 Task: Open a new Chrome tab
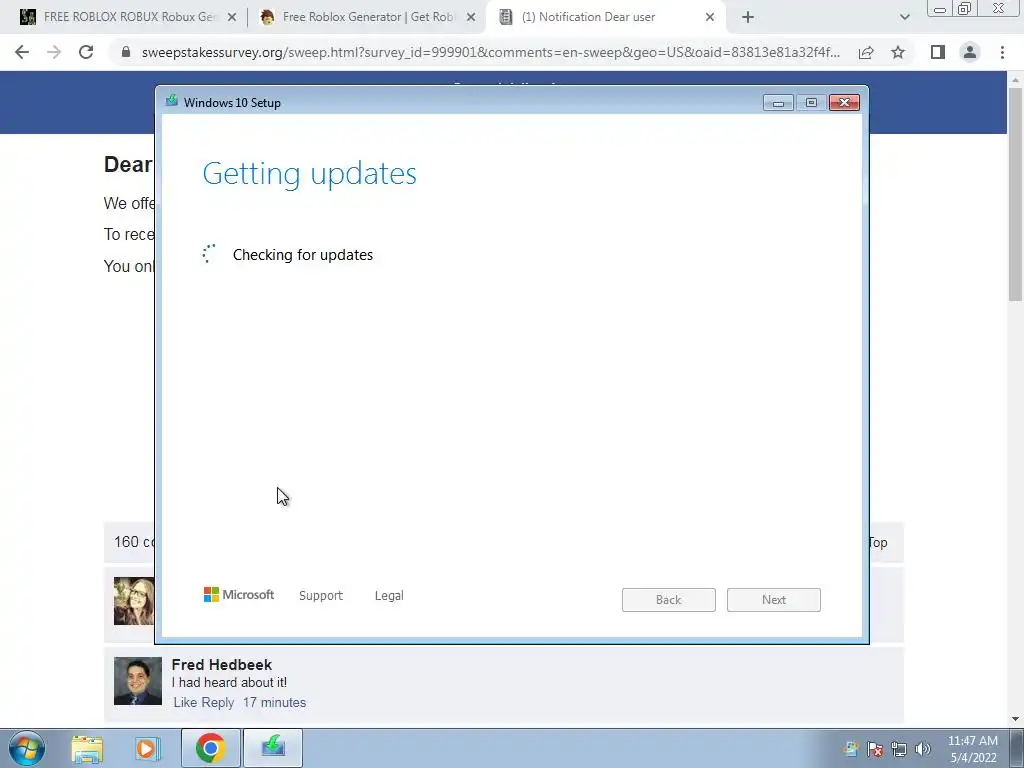748,18
